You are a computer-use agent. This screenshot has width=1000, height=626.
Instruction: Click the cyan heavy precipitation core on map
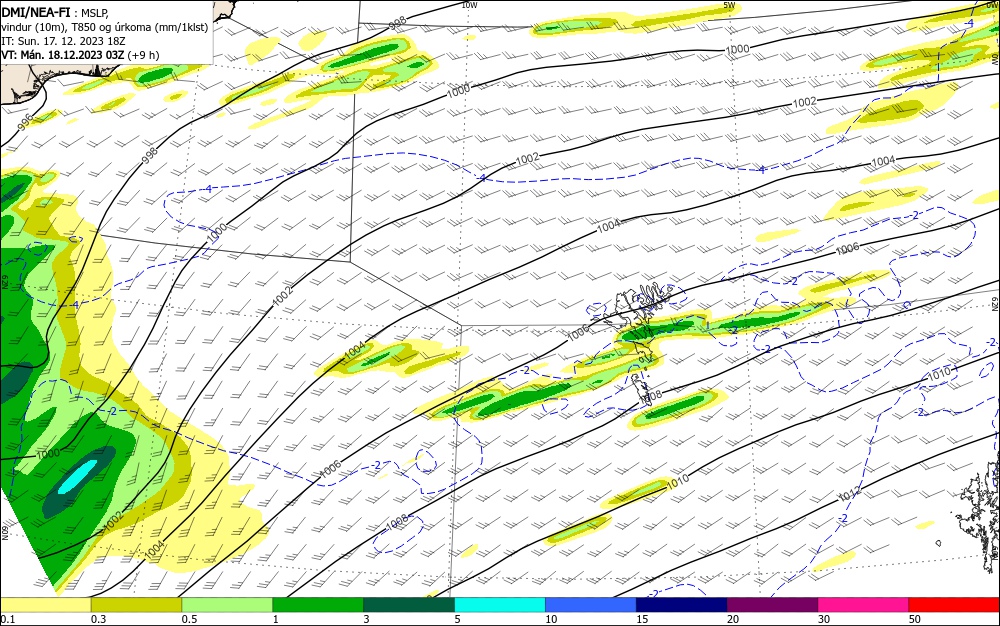pyautogui.click(x=78, y=477)
